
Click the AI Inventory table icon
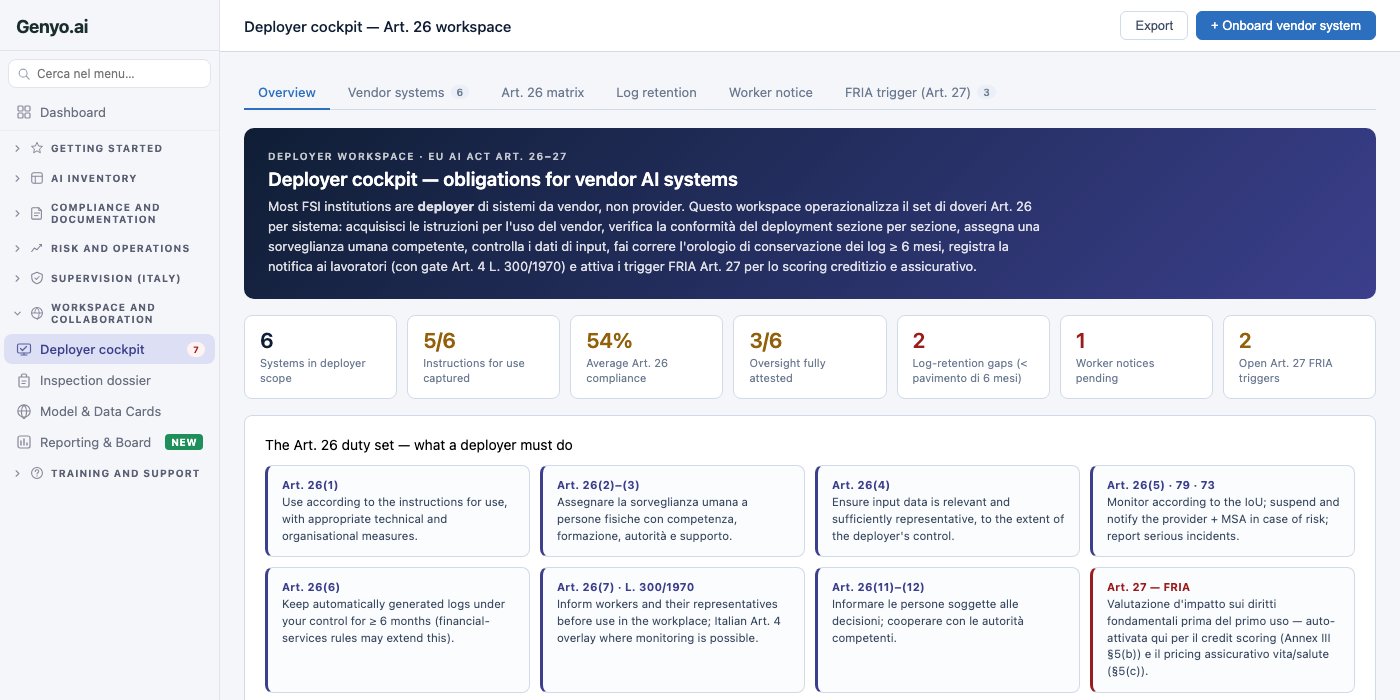click(37, 178)
